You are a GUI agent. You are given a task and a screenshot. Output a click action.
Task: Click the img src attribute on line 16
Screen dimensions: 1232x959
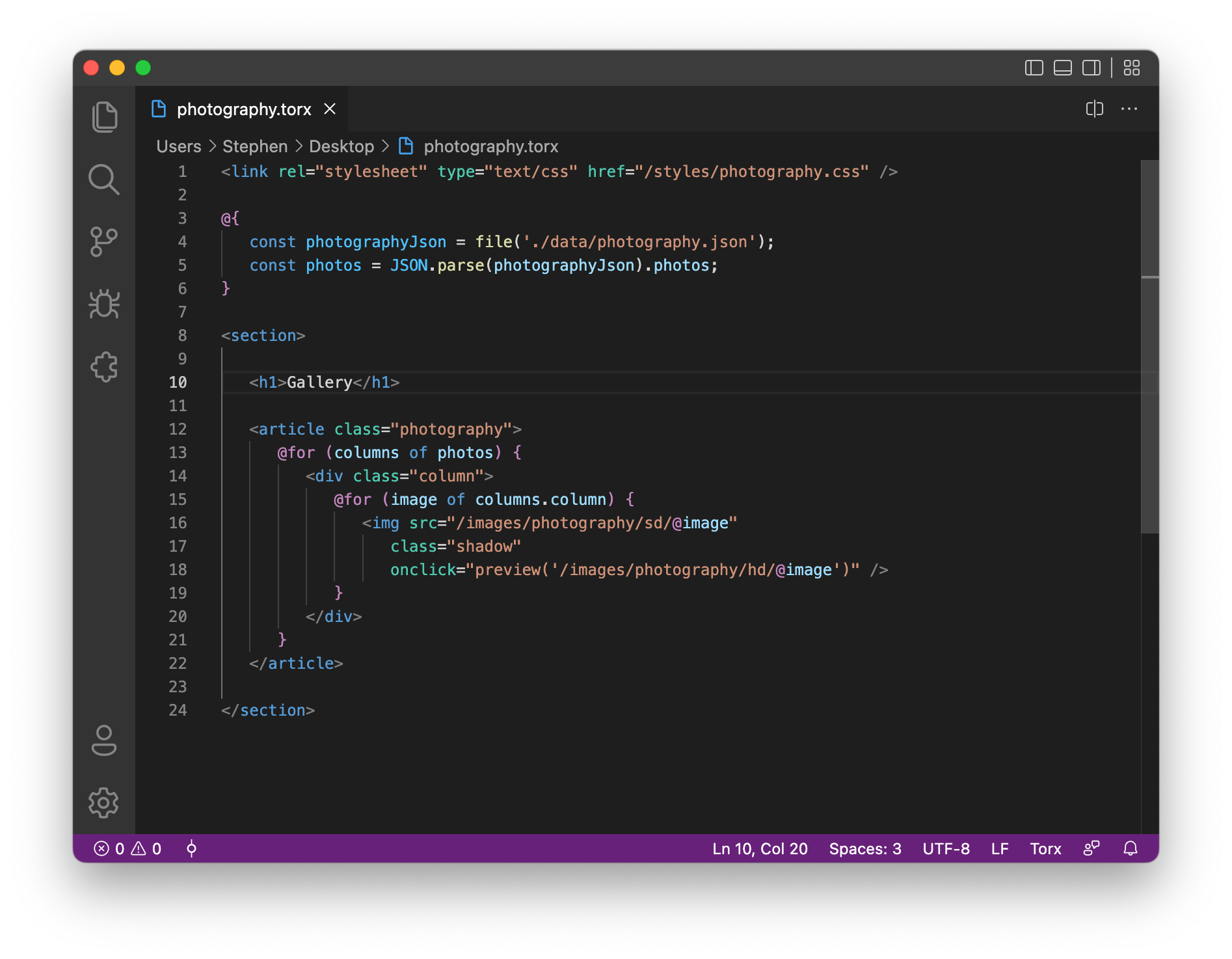(573, 523)
